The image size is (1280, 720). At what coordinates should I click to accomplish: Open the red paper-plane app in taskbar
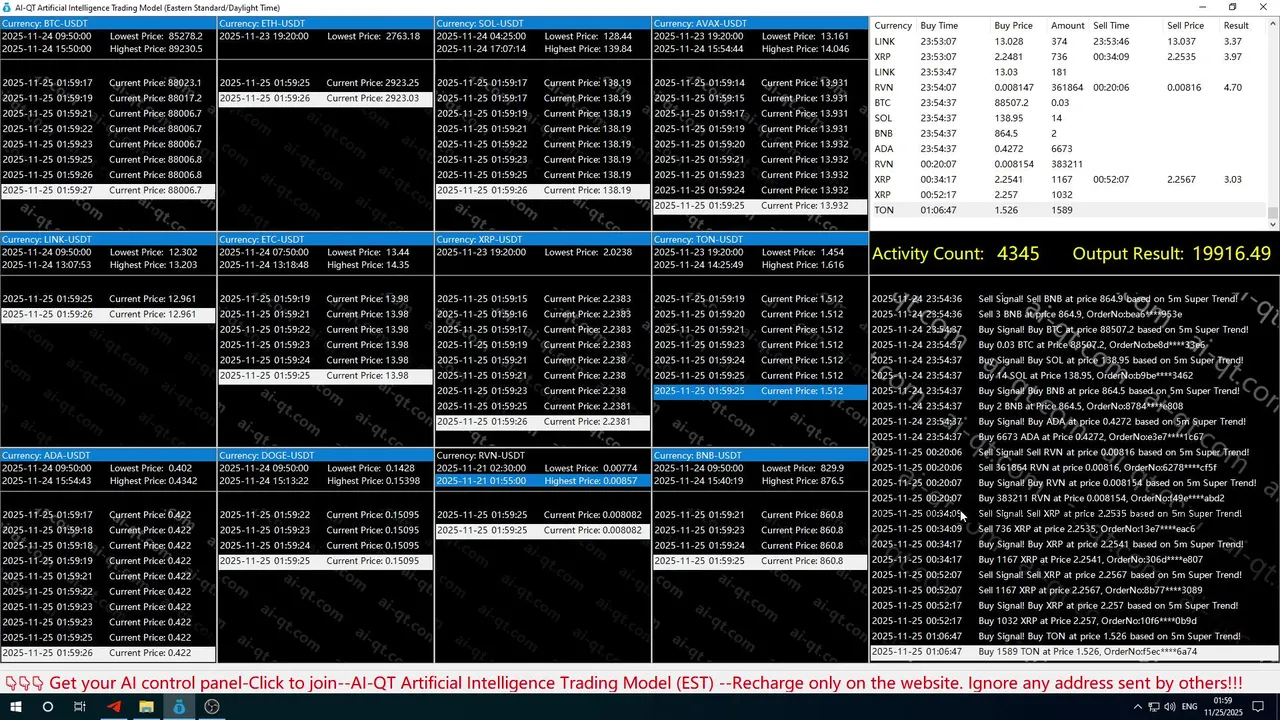(x=113, y=706)
